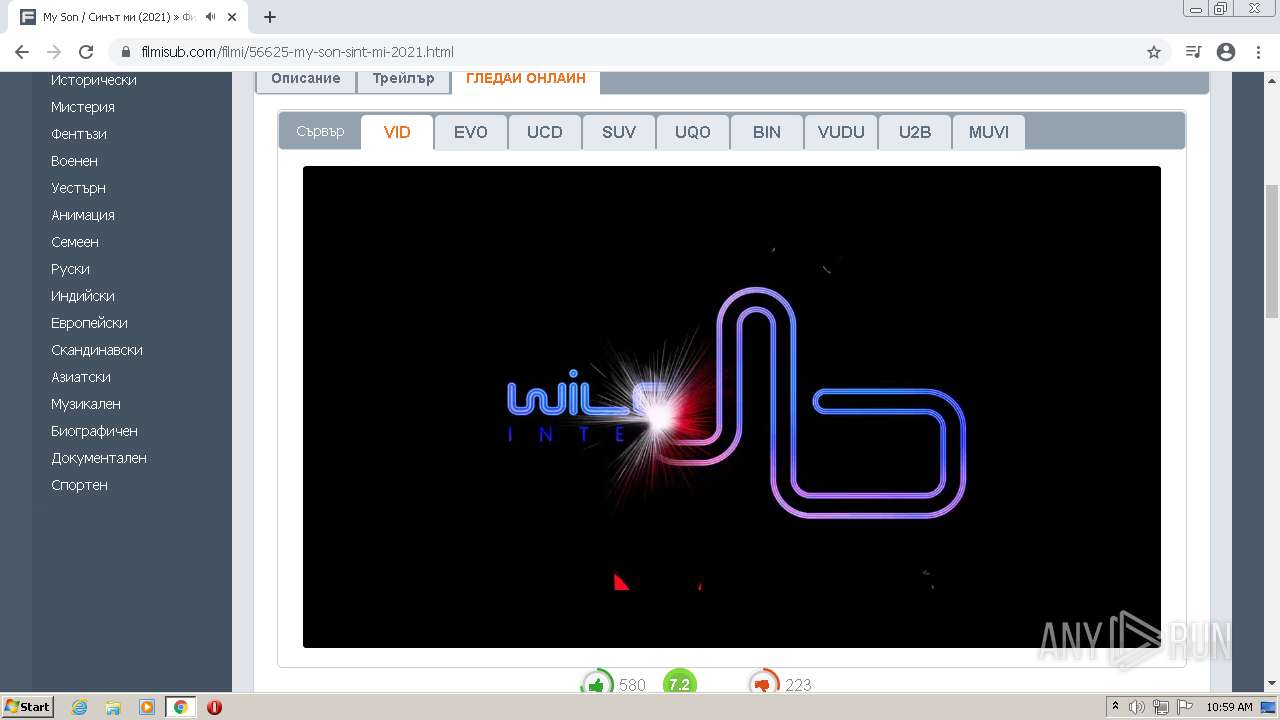Click the scrollbar down arrow

(x=1272, y=683)
